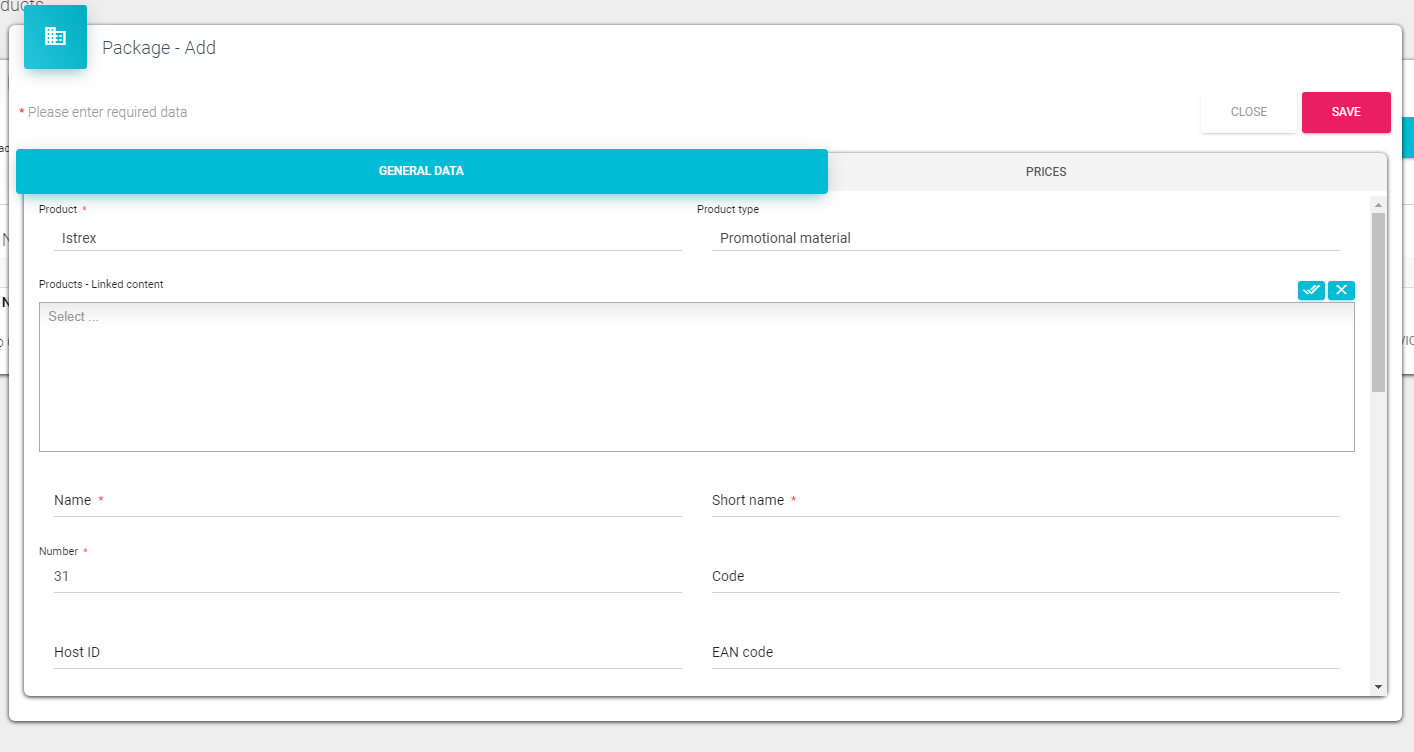Clear linked content selection with X icon
This screenshot has height=752, width=1414.
1341,290
